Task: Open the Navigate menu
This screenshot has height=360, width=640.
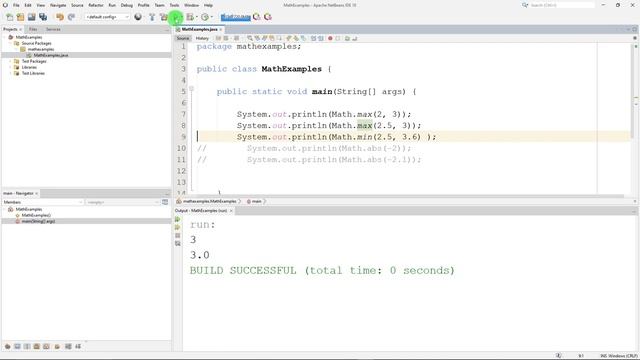Action: click(58, 5)
